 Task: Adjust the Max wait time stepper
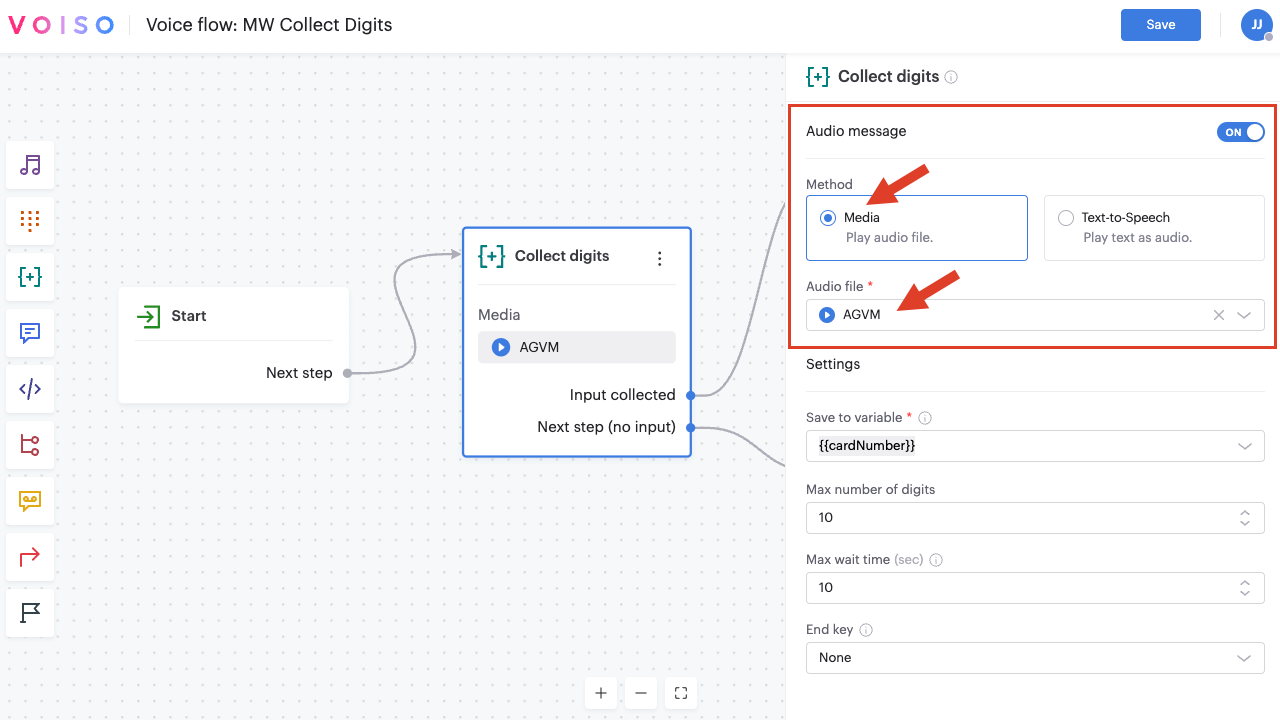1245,588
